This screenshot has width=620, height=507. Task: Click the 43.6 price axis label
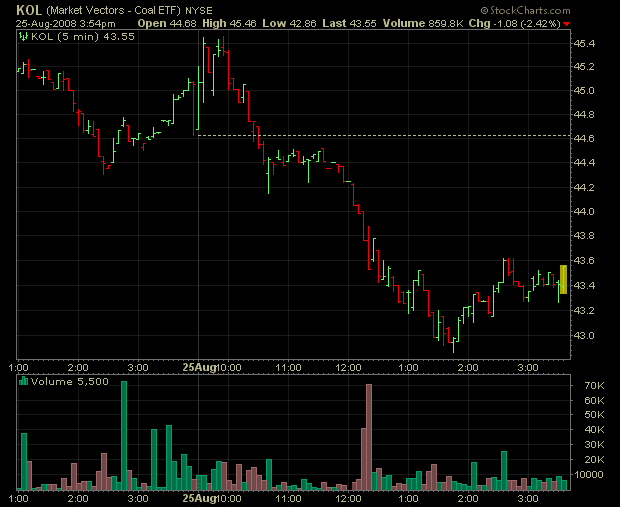tap(584, 261)
